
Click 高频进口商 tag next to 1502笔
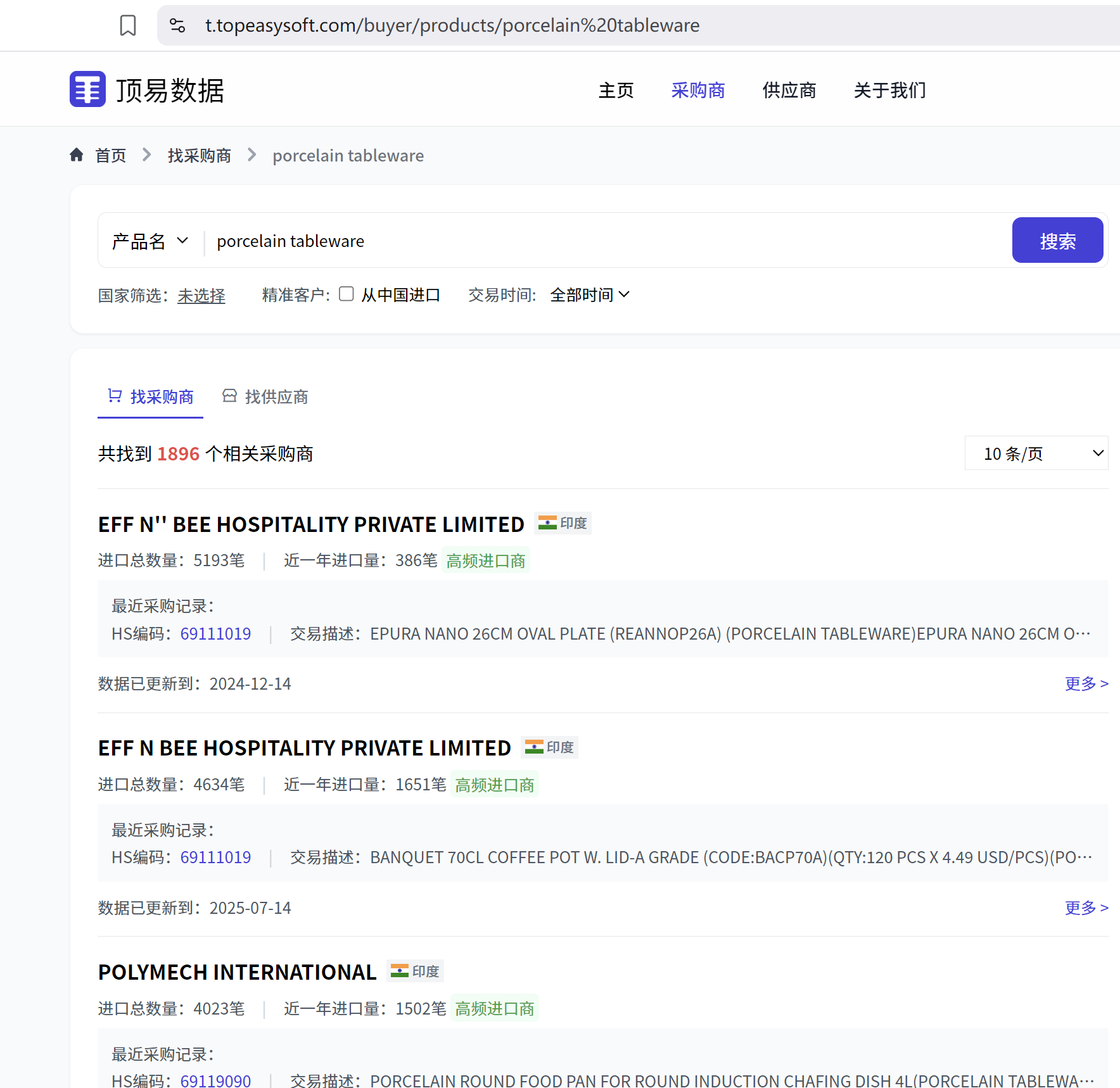pyautogui.click(x=495, y=1008)
